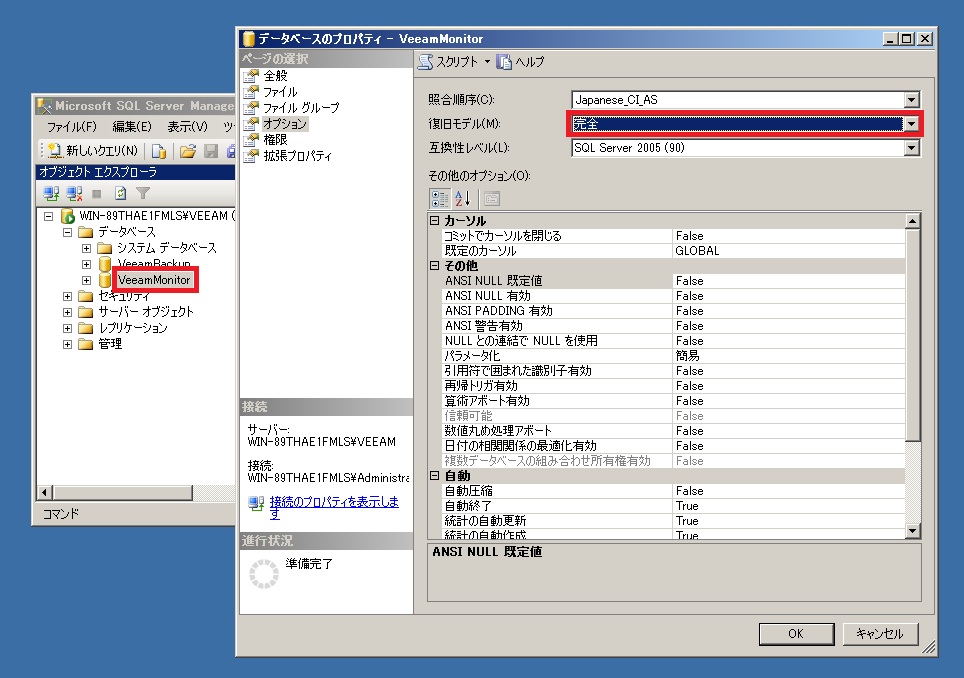Switch property grid to categorized view
The image size is (964, 678).
tap(440, 199)
